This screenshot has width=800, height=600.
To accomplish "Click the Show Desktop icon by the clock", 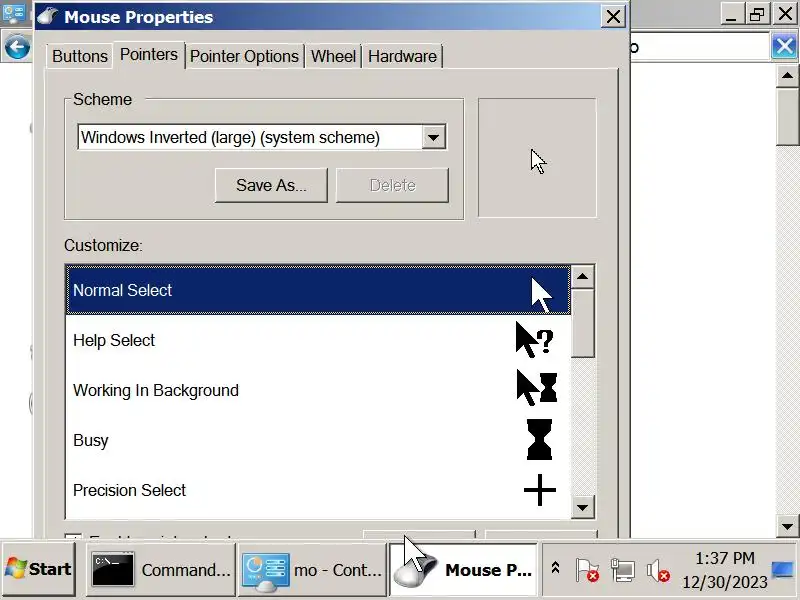I will coord(783,569).
